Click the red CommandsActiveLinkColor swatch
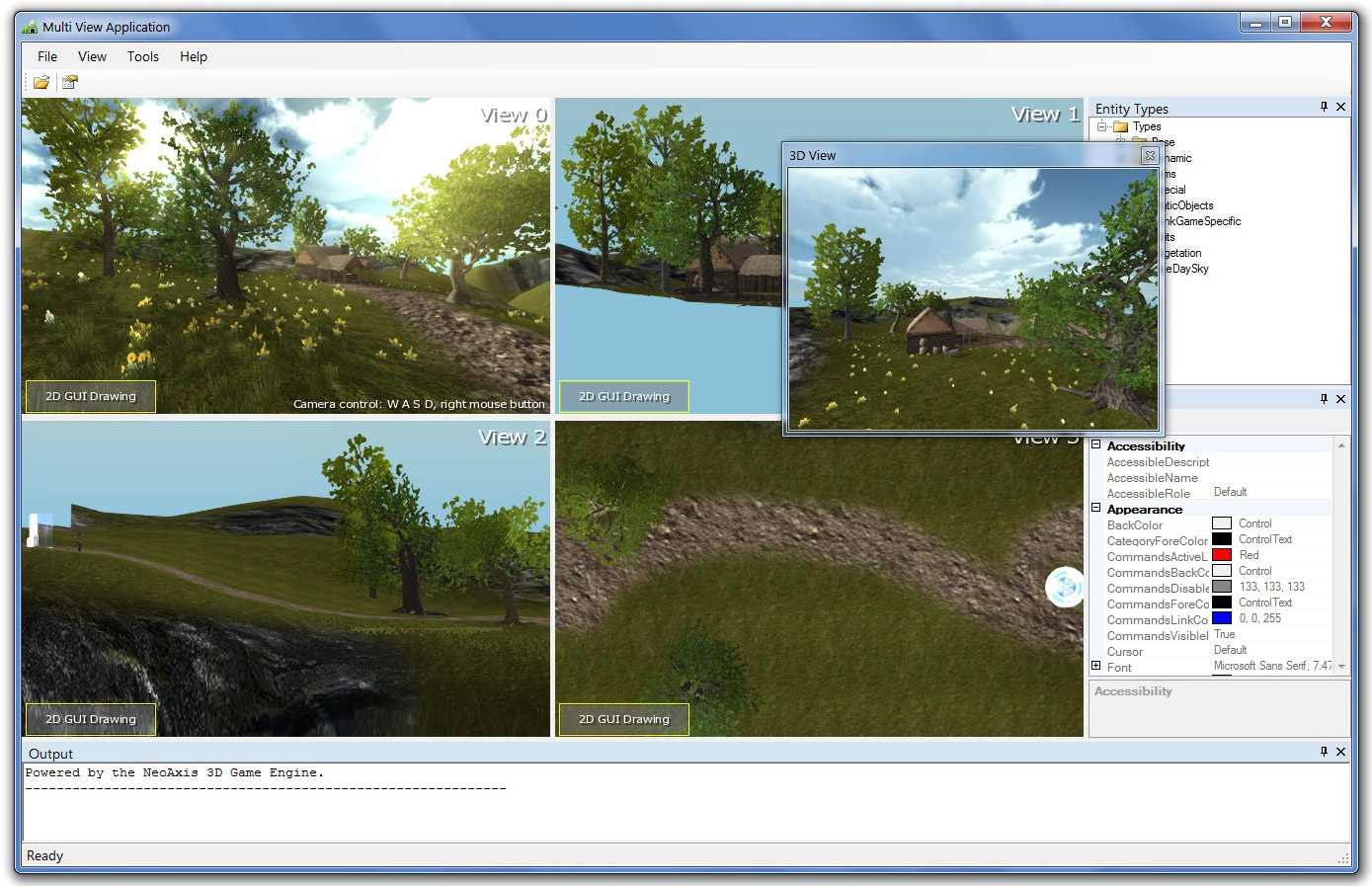 coord(1222,555)
